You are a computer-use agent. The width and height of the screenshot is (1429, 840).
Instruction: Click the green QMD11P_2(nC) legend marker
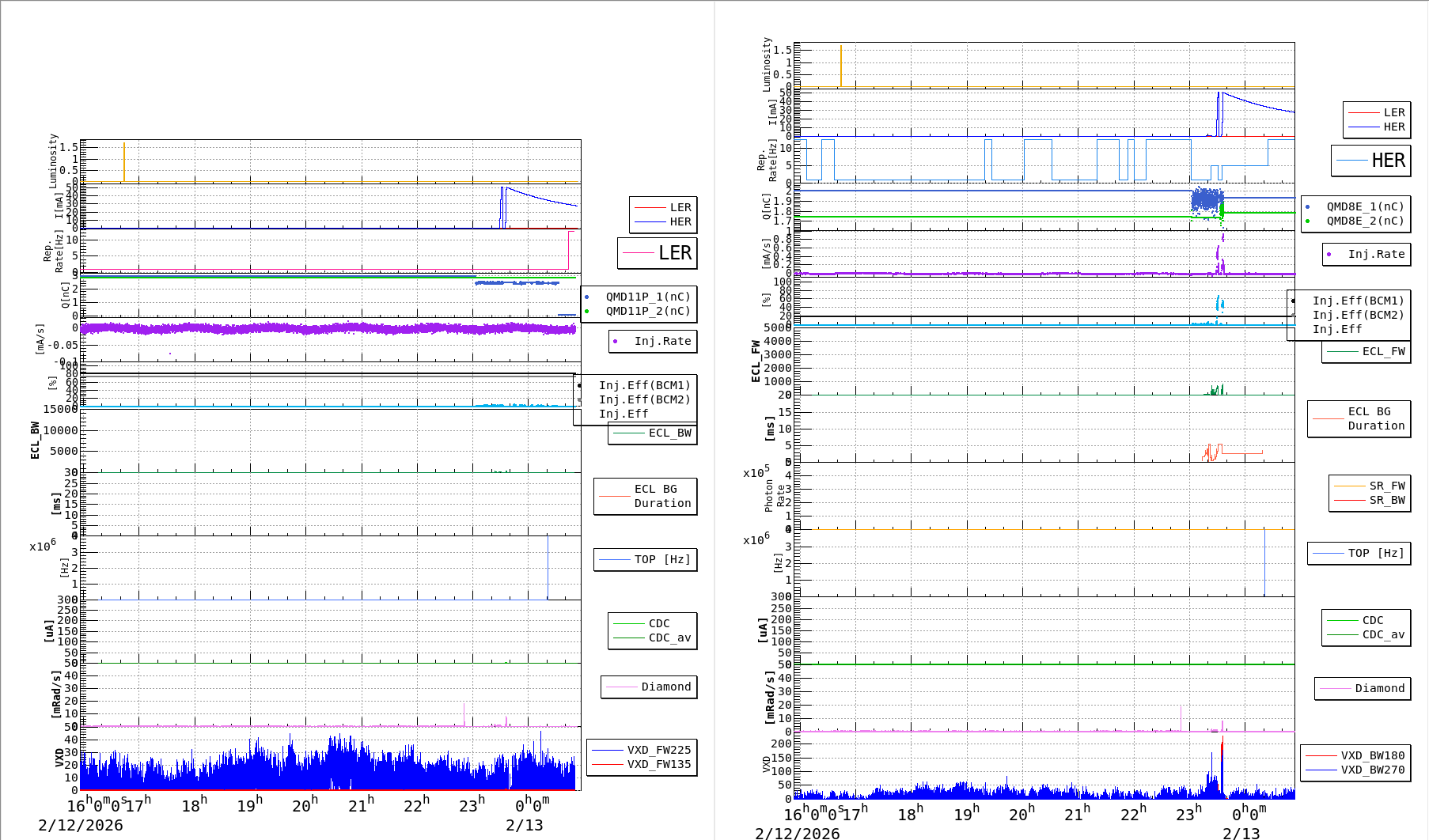pos(586,312)
